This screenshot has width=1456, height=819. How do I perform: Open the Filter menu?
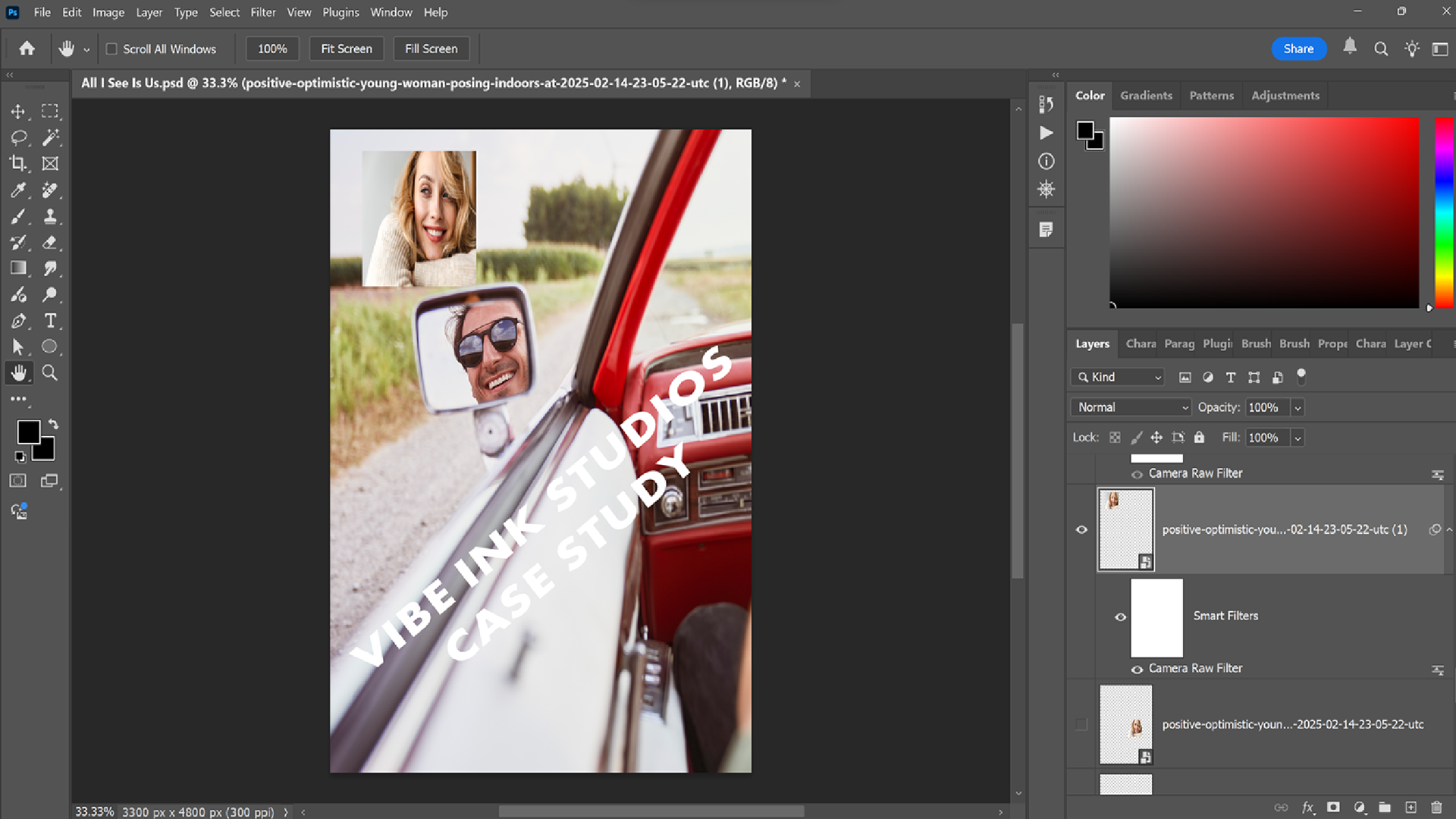pos(262,12)
